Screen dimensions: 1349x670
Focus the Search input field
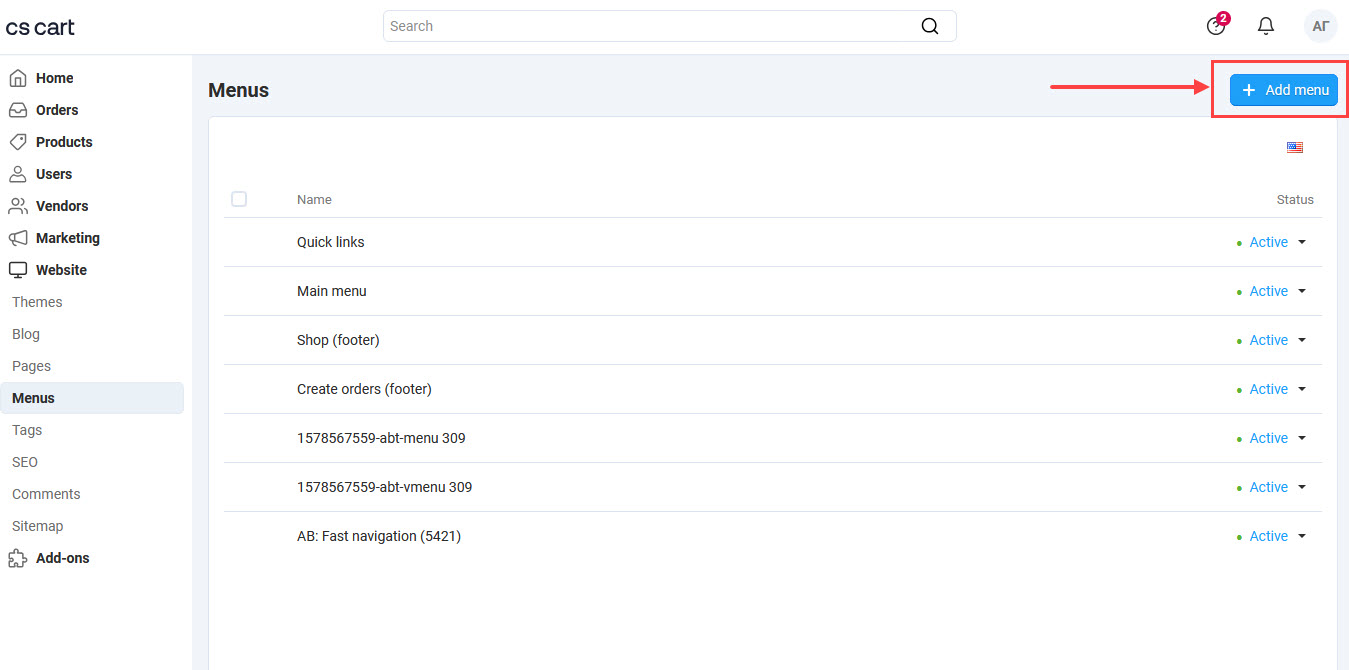point(669,26)
